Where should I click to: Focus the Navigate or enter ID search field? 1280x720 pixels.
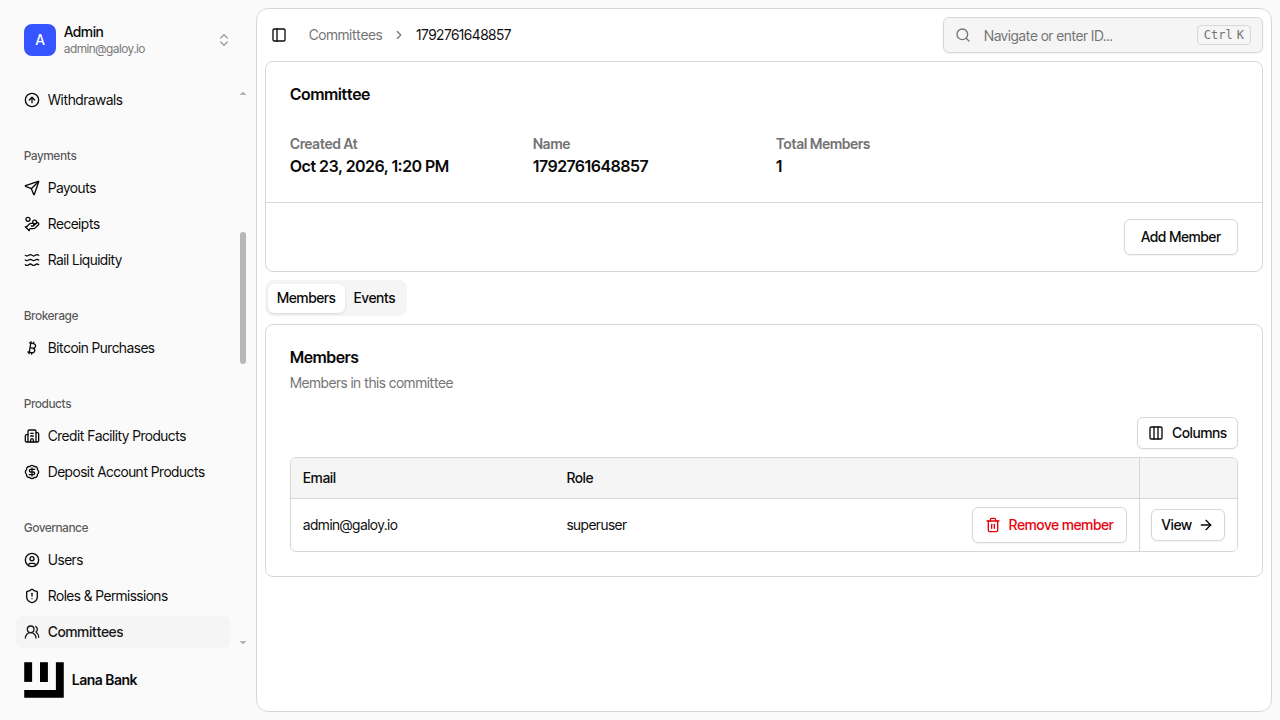click(x=1102, y=35)
